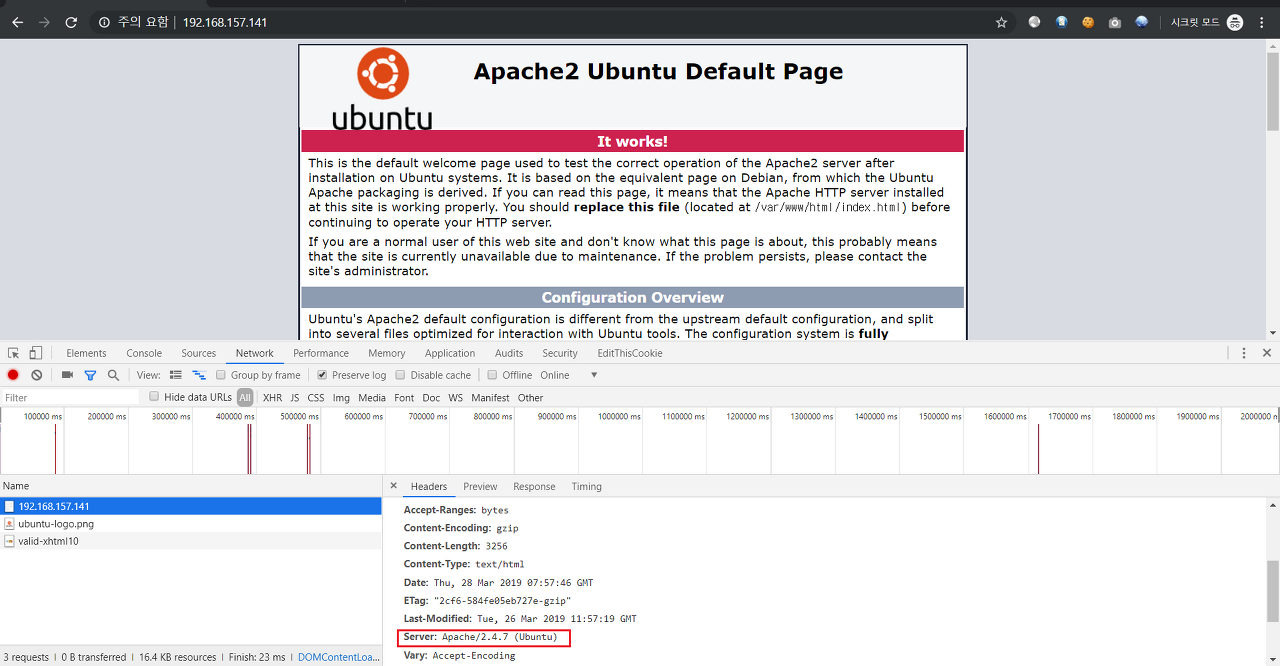Click the blue faceted globe extension before the divider
Viewport: 1280px width, 666px height.
(1142, 22)
